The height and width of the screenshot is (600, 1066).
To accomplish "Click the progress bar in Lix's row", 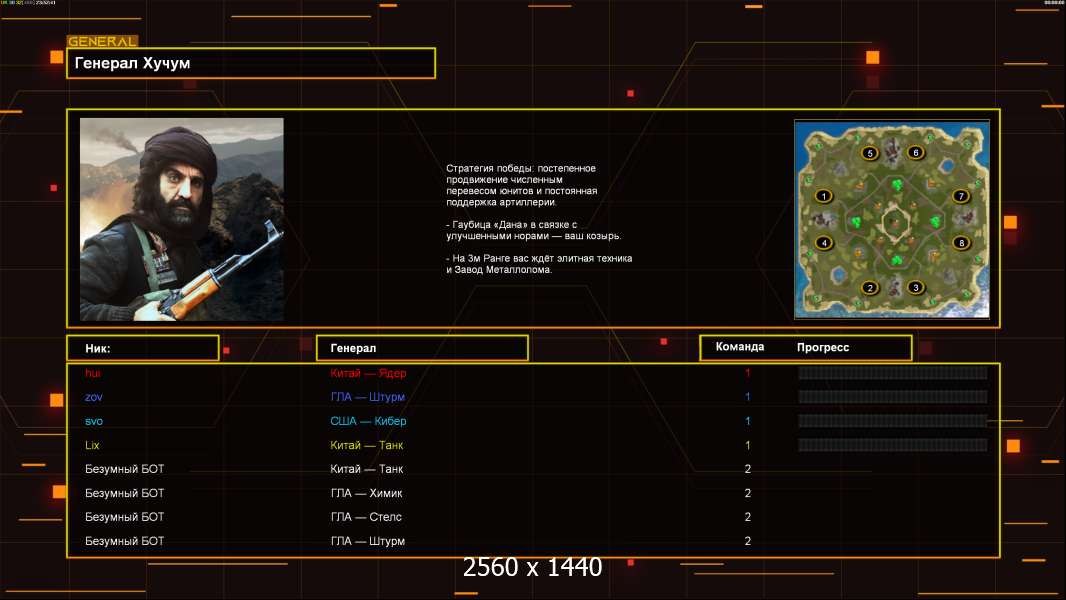I will (892, 445).
